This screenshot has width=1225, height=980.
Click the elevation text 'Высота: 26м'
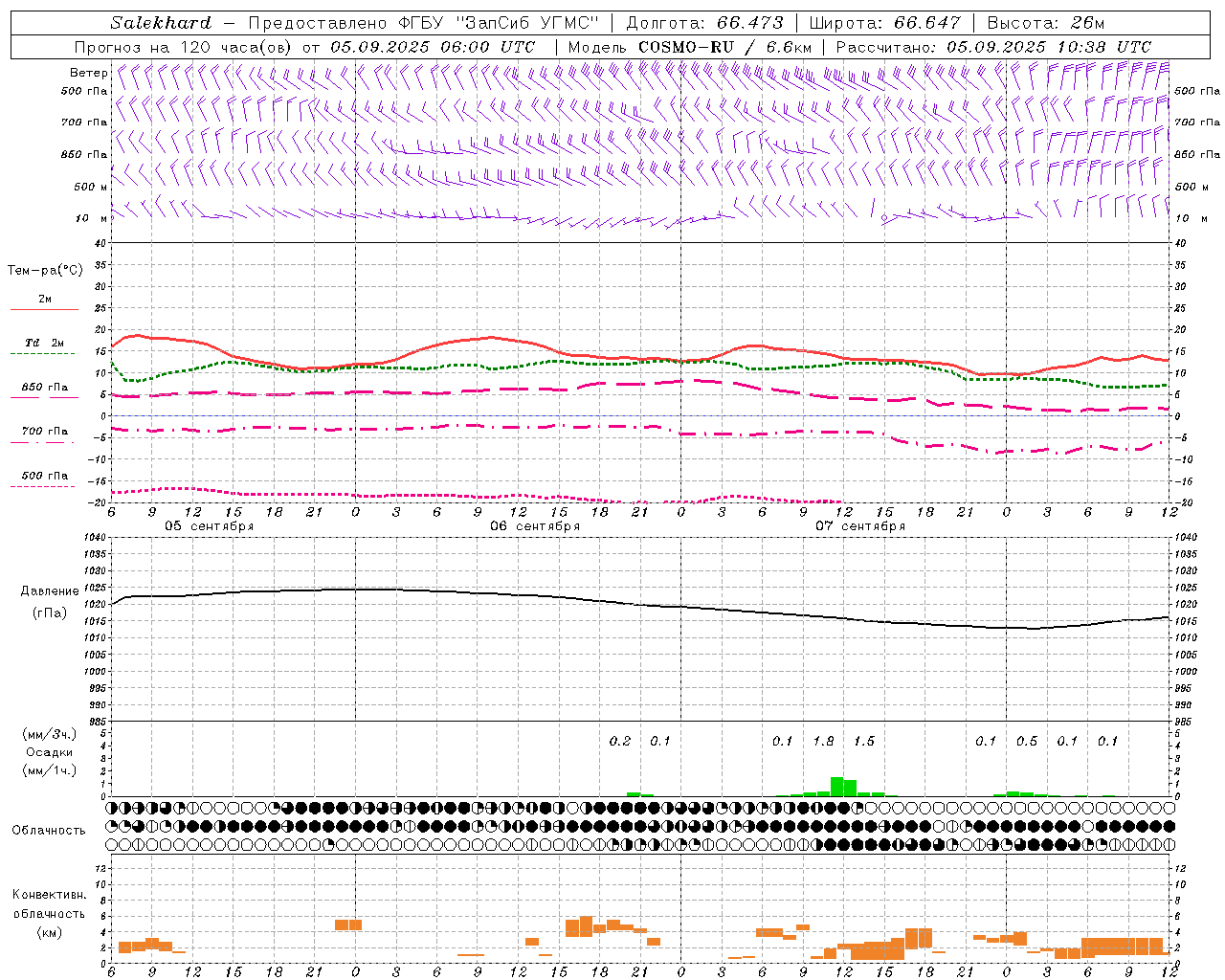1046,23
